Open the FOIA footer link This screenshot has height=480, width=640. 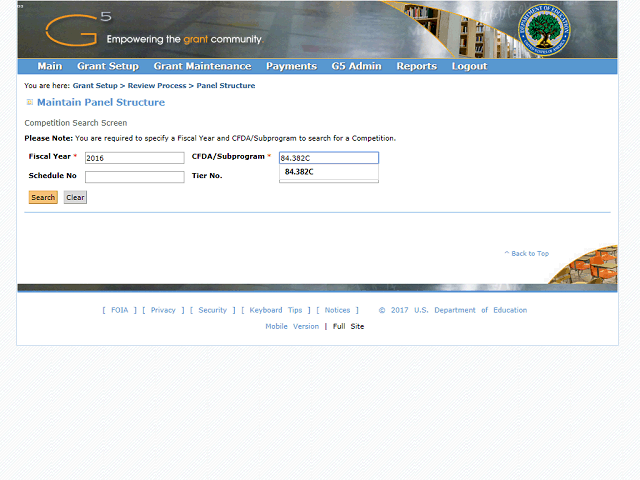coord(120,310)
